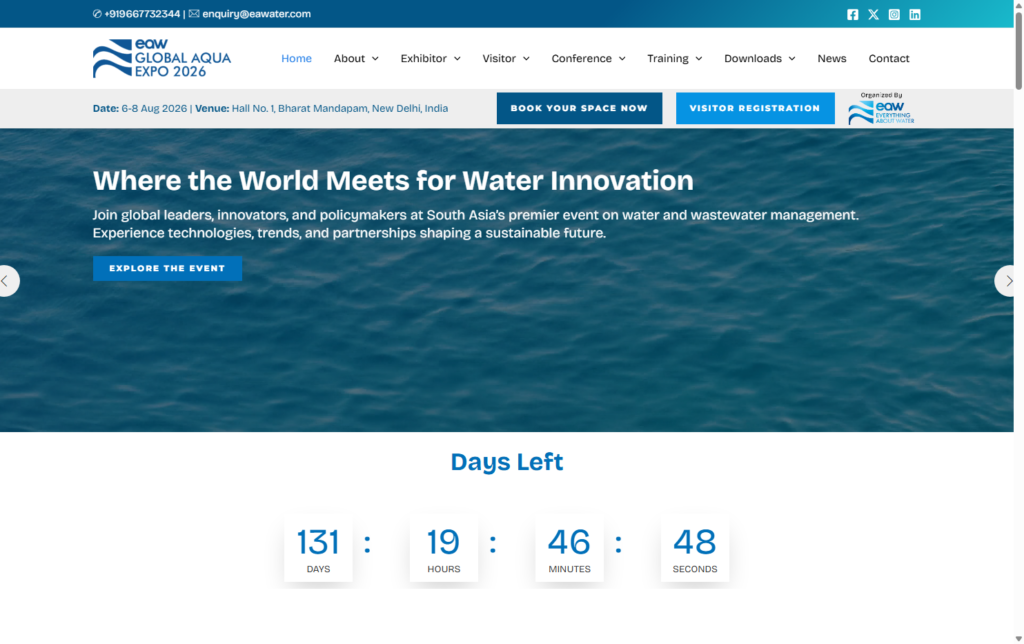This screenshot has height=644, width=1024.
Task: Expand the About dropdown menu
Action: [x=356, y=59]
